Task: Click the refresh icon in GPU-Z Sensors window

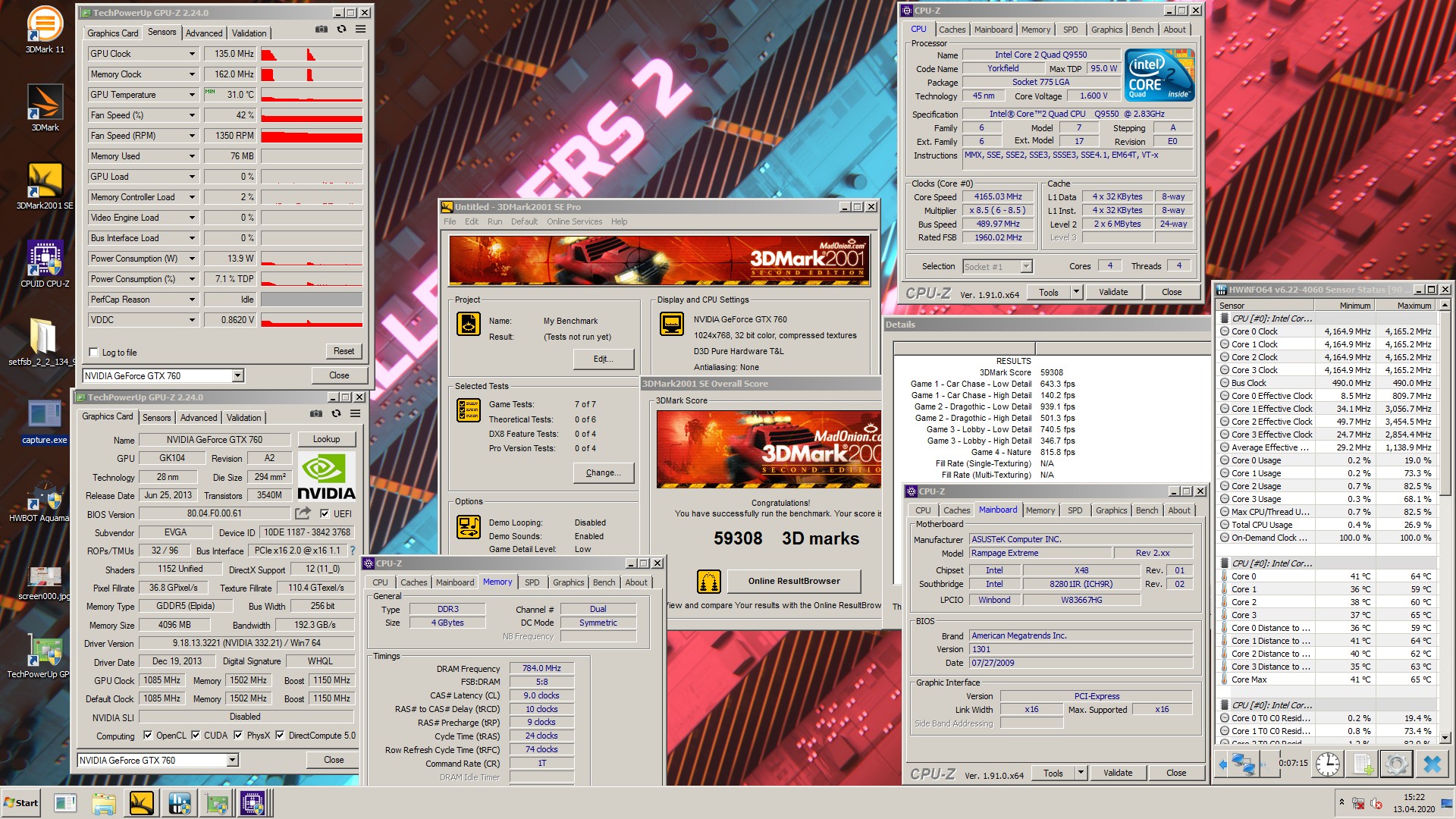Action: [341, 29]
